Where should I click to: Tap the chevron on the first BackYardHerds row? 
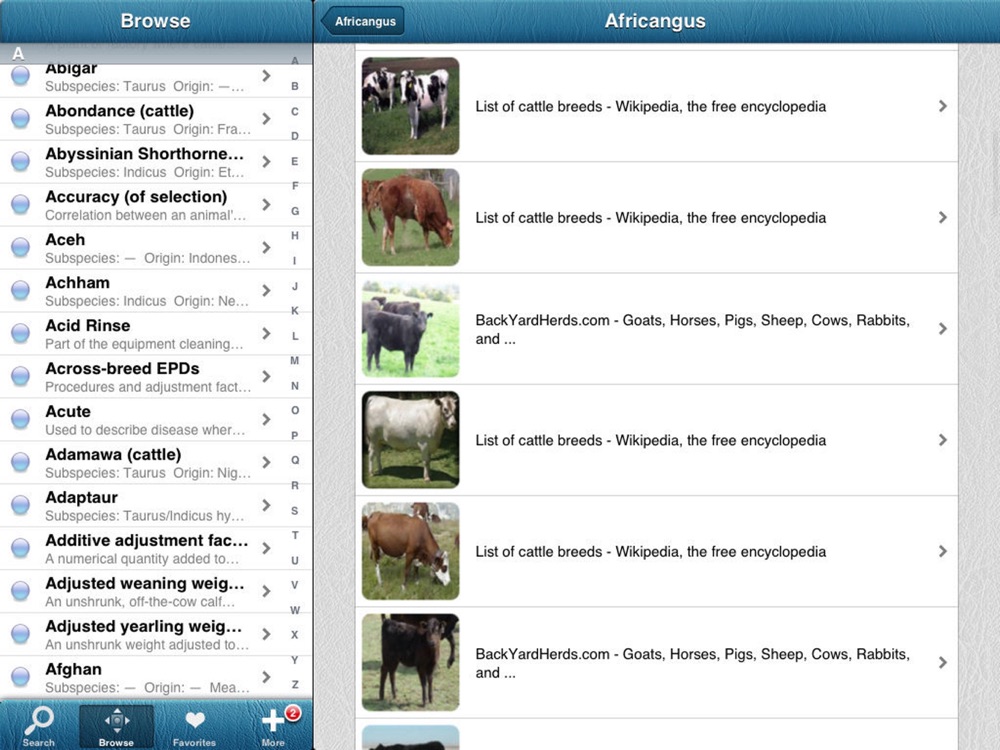click(943, 328)
